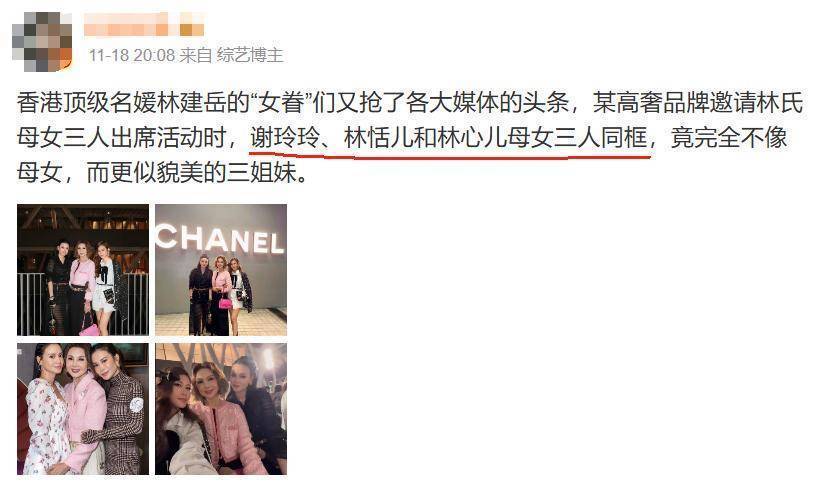
Task: Click the name 谢玲玲 in the post
Action: tap(284, 138)
